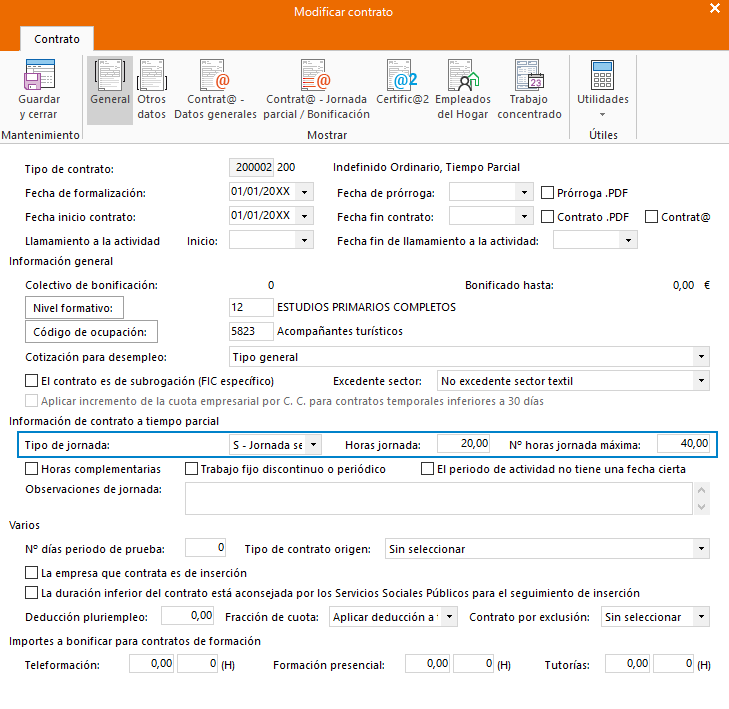Click Formación presencial amount field
This screenshot has height=709, width=729.
pos(428,663)
